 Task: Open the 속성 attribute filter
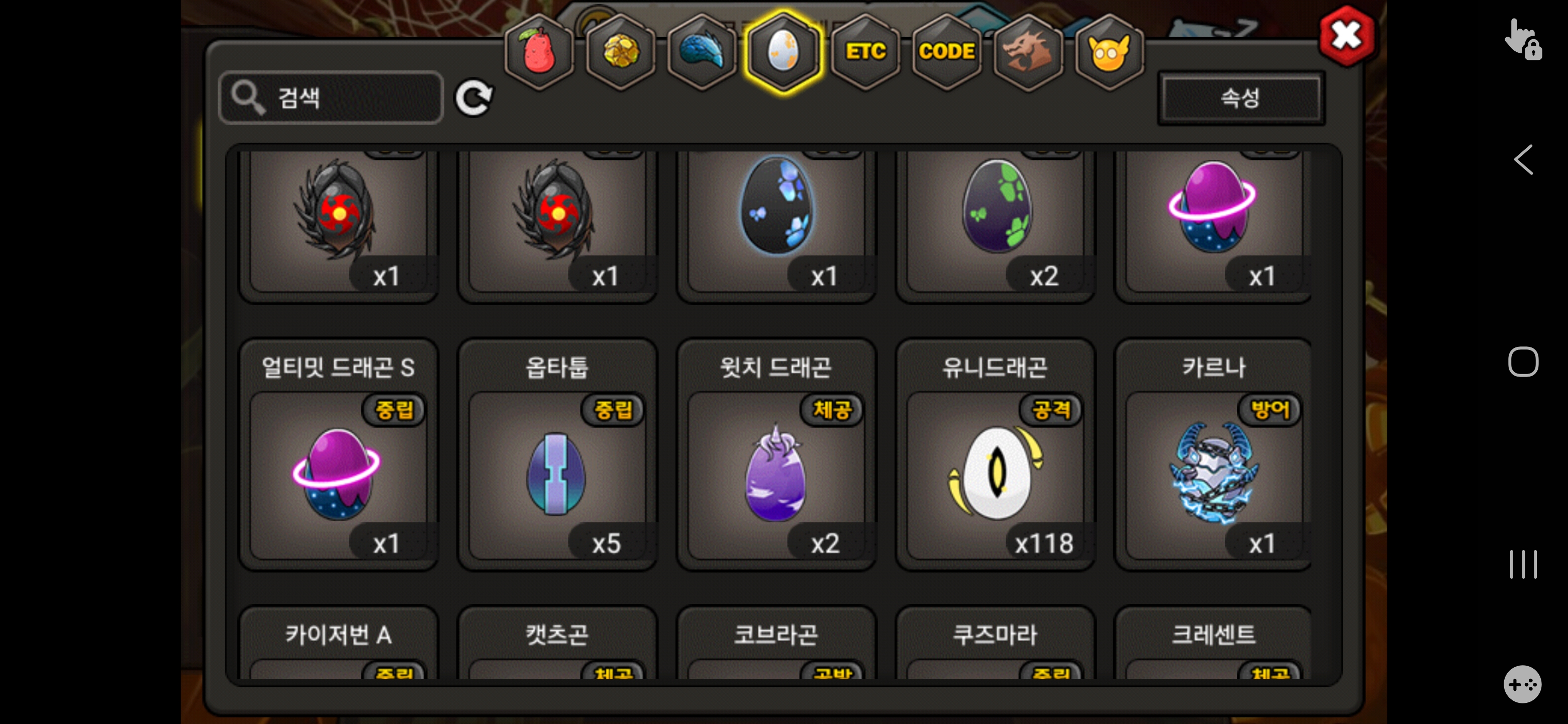1240,98
